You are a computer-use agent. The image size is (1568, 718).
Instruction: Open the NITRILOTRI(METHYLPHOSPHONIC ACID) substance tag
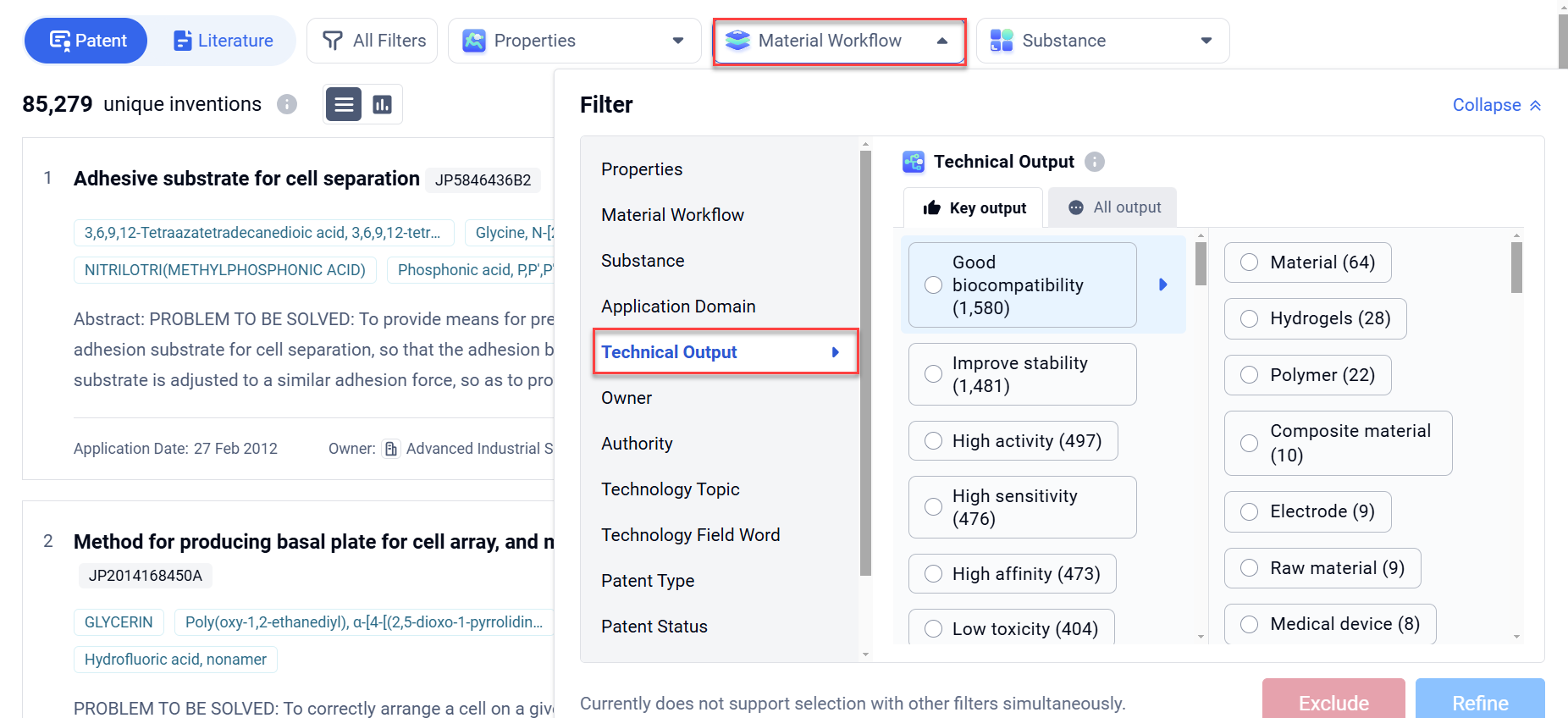click(225, 270)
